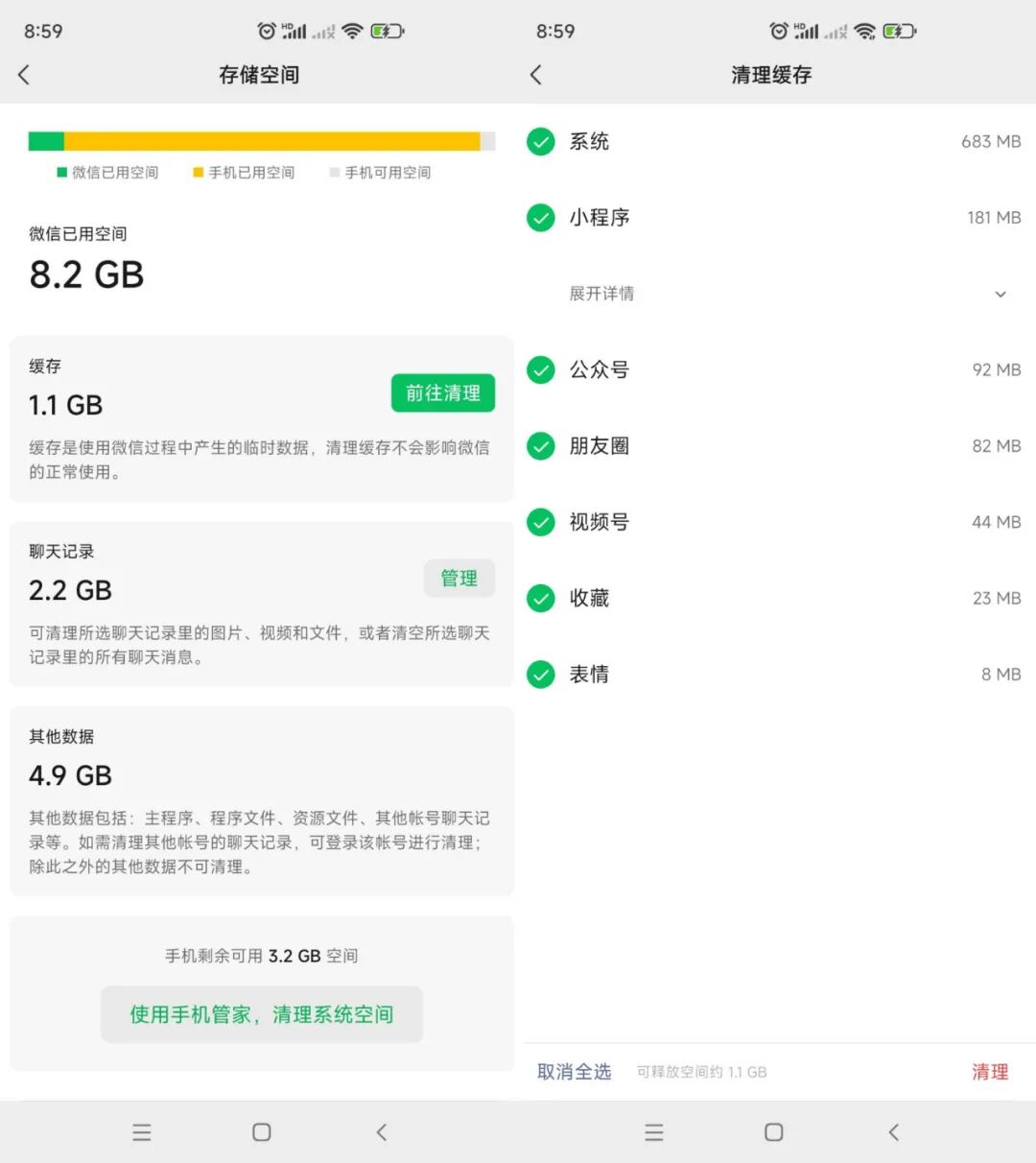Tap home button on right navigation bar
The image size is (1036, 1163).
point(774,1132)
